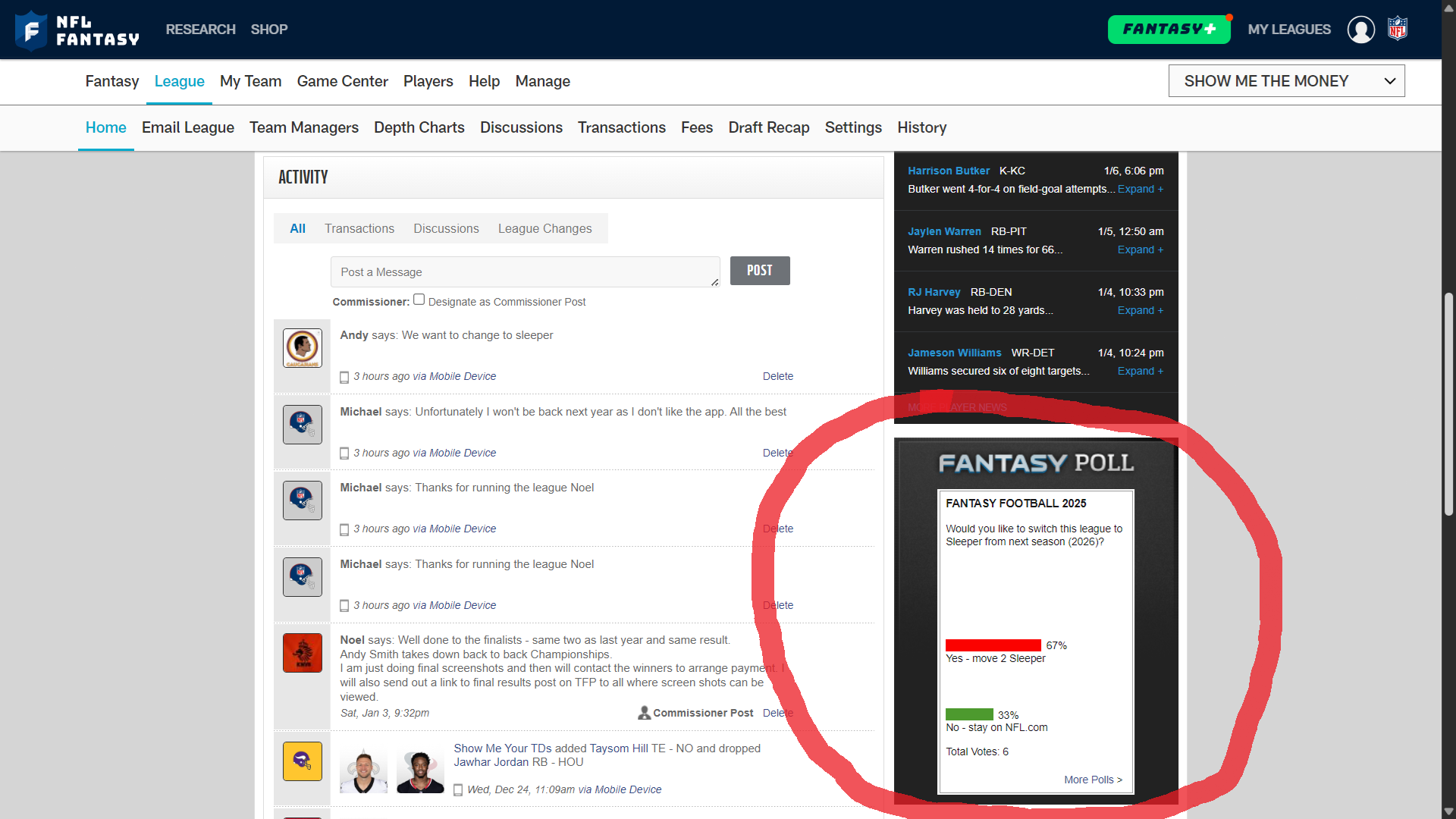Click Andy's team avatar icon
Viewport: 1456px width, 819px height.
click(302, 348)
